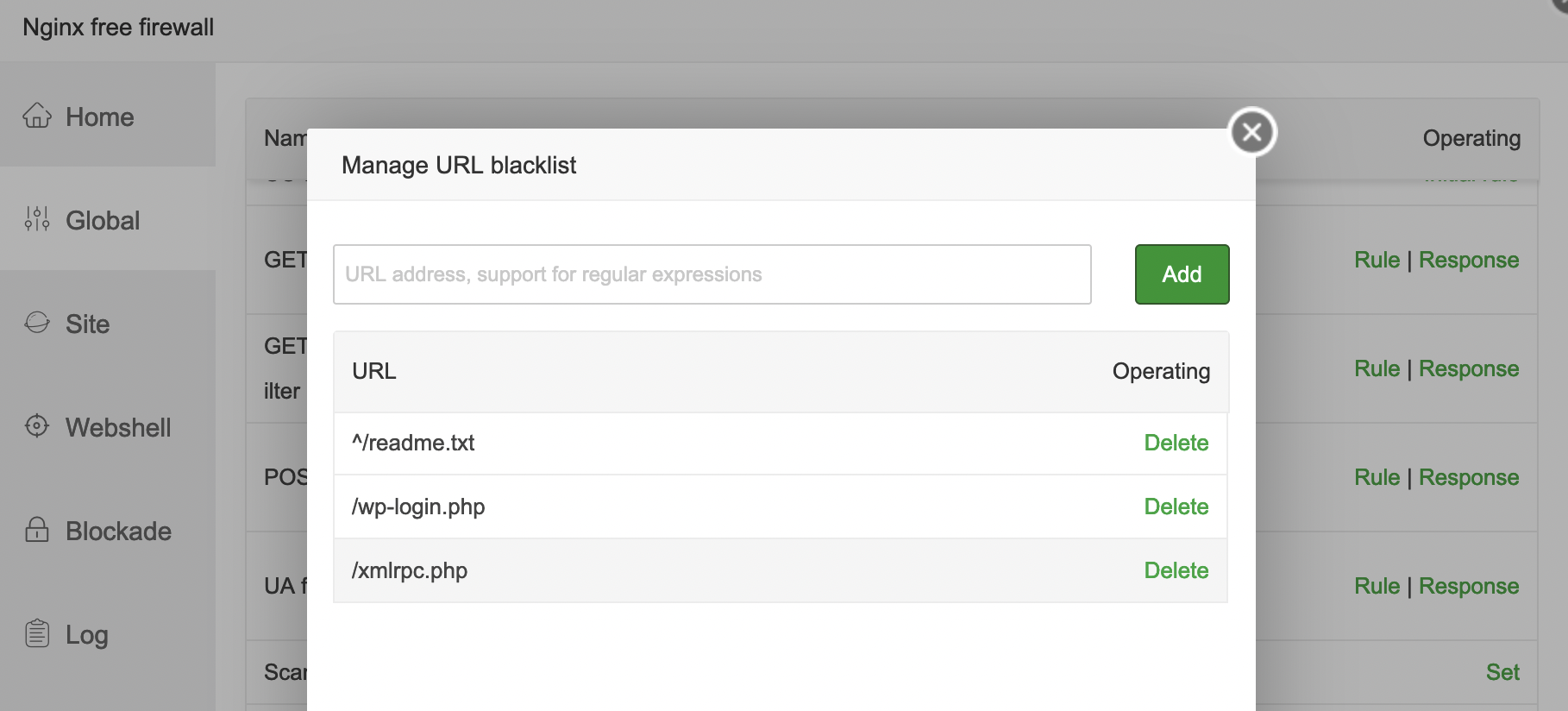Click the Webshell target icon
Viewport: 1568px width, 711px height.
(x=37, y=426)
